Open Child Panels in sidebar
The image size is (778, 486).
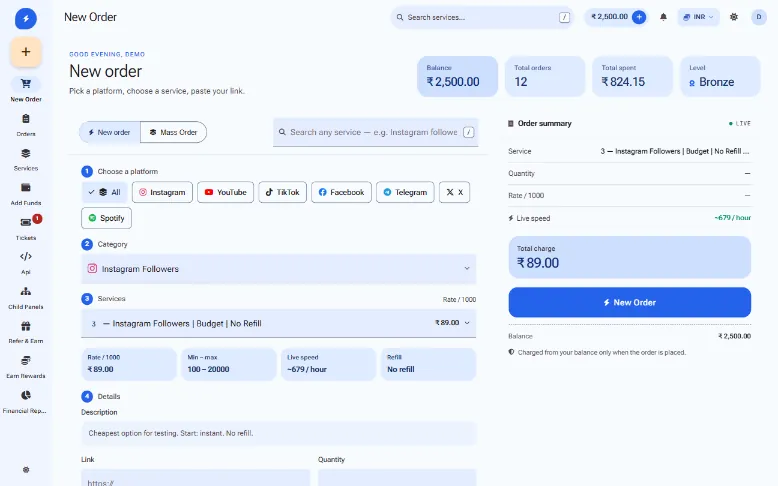(26, 297)
